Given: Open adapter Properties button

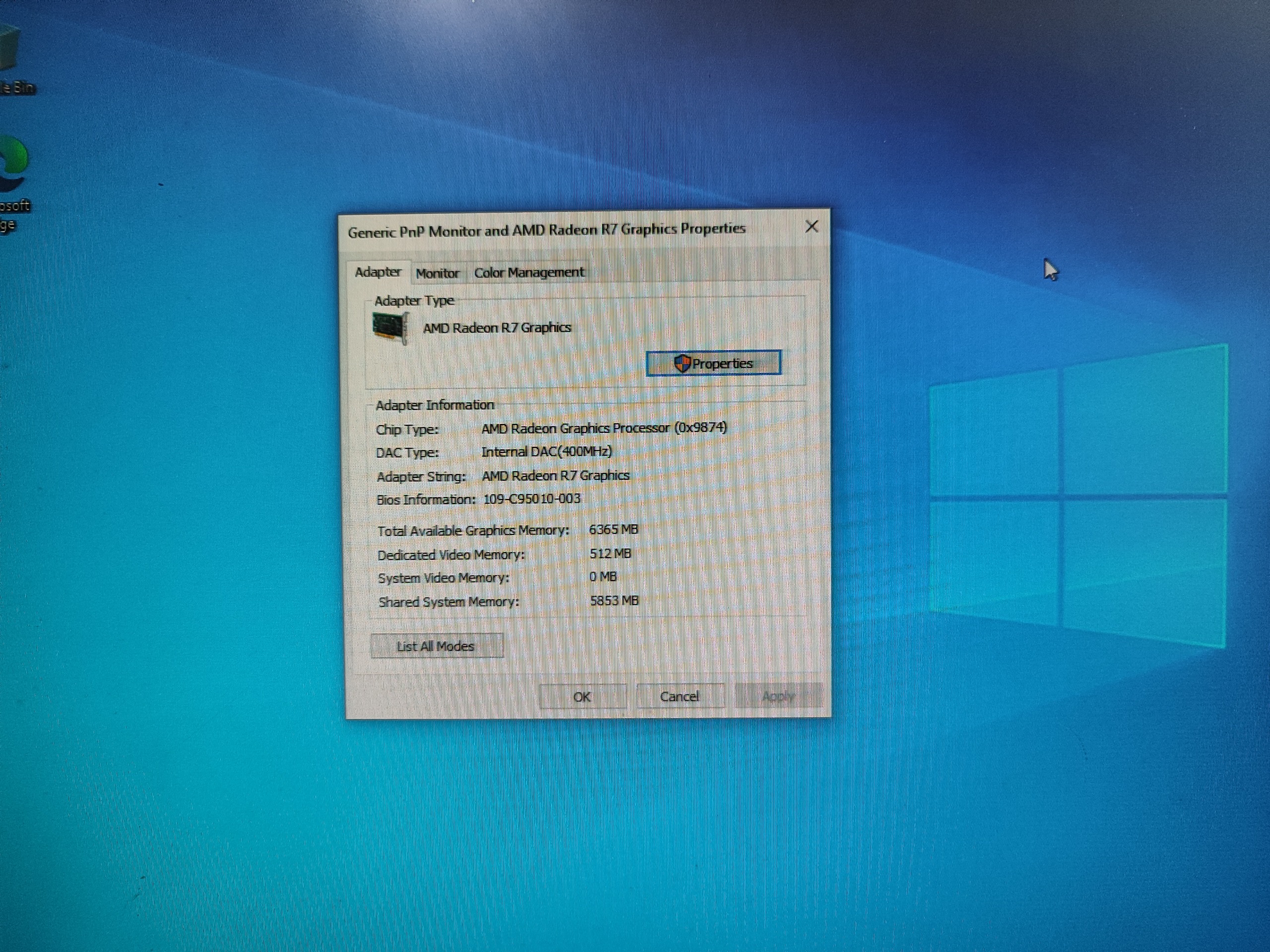Looking at the screenshot, I should coord(713,363).
